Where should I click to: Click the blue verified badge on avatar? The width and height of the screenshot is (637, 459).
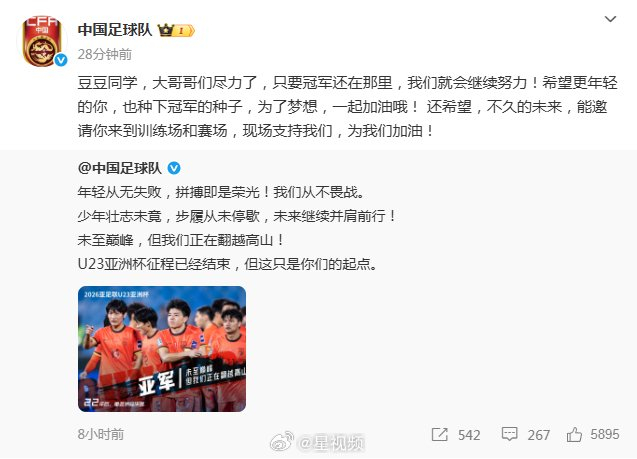pos(61,60)
